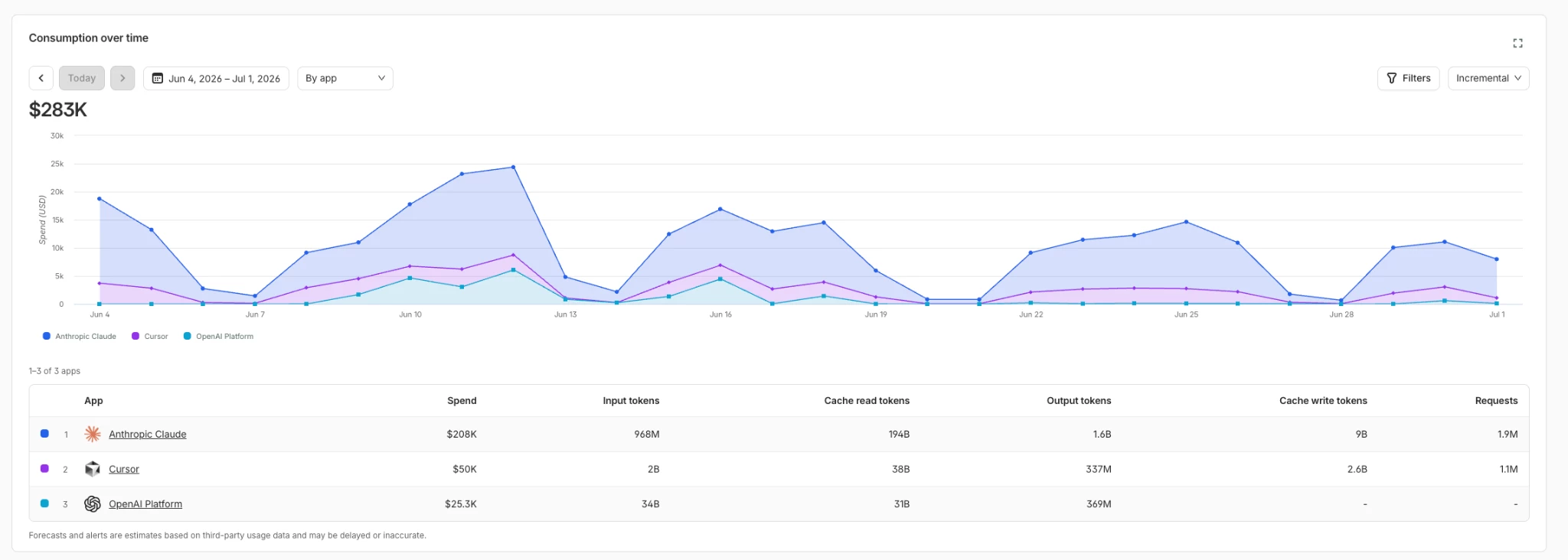Click the Cursor cube logo
Image resolution: width=1568 pixels, height=560 pixels.
[x=93, y=469]
